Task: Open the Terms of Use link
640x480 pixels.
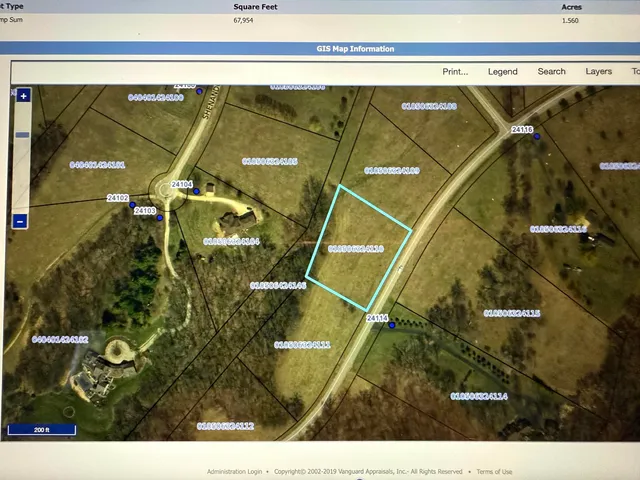Action: pos(494,472)
